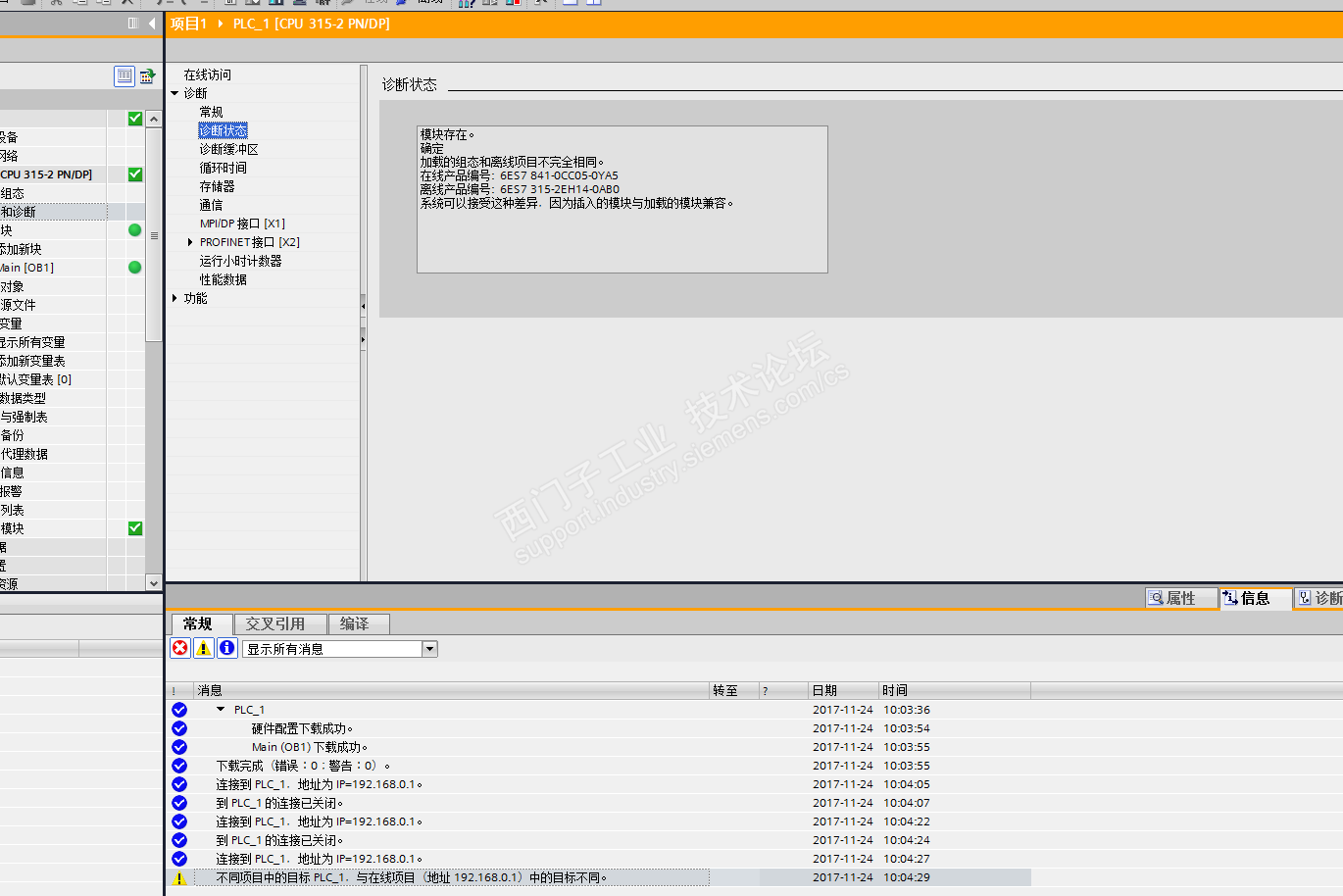The image size is (1343, 896).
Task: Click the 离线产品编号 line in the diagnostic status box
Action: 521,189
